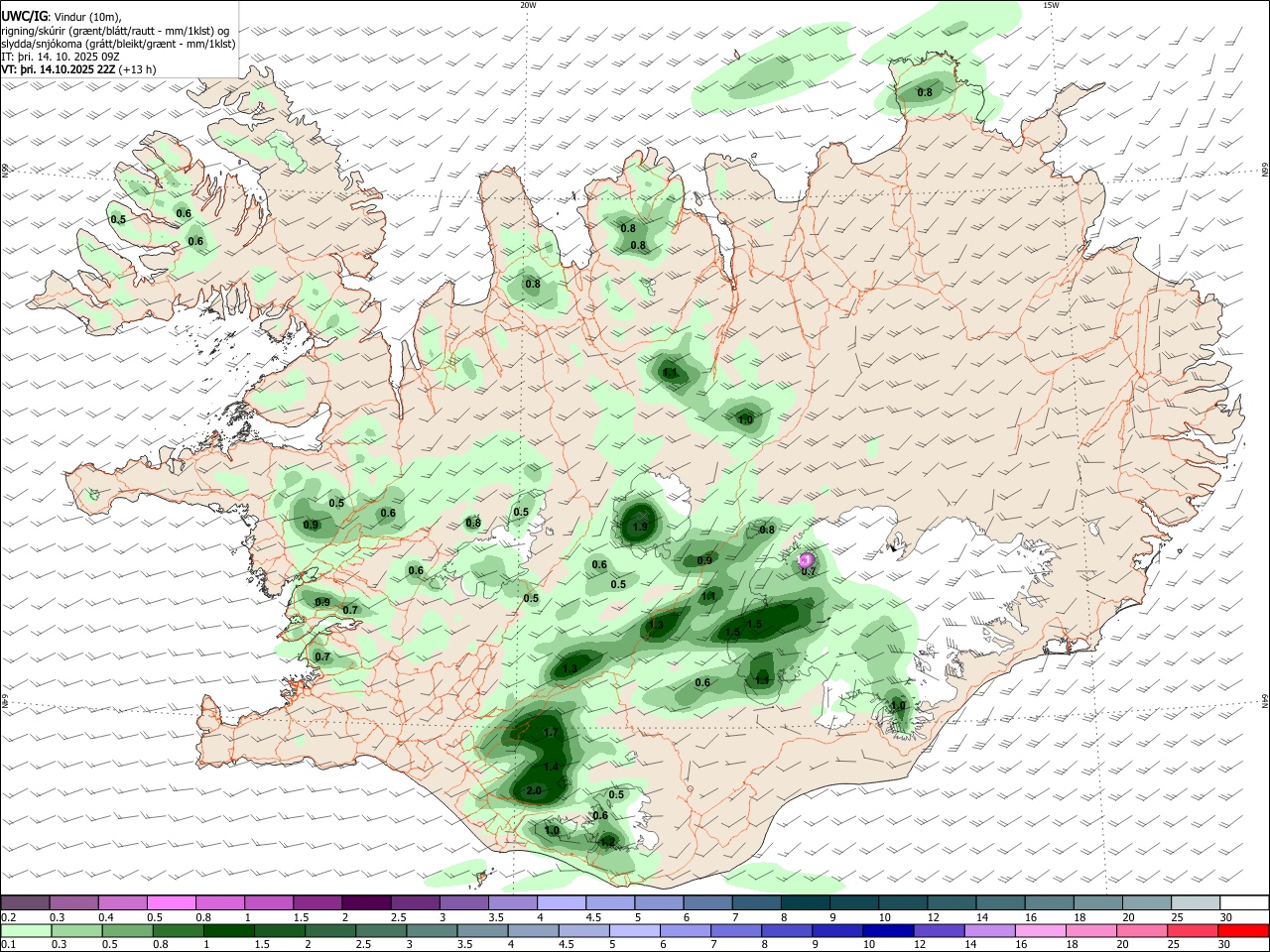The image size is (1270, 952).
Task: Pick the bright magenta 0.5 snow swatch
Action: (172, 902)
